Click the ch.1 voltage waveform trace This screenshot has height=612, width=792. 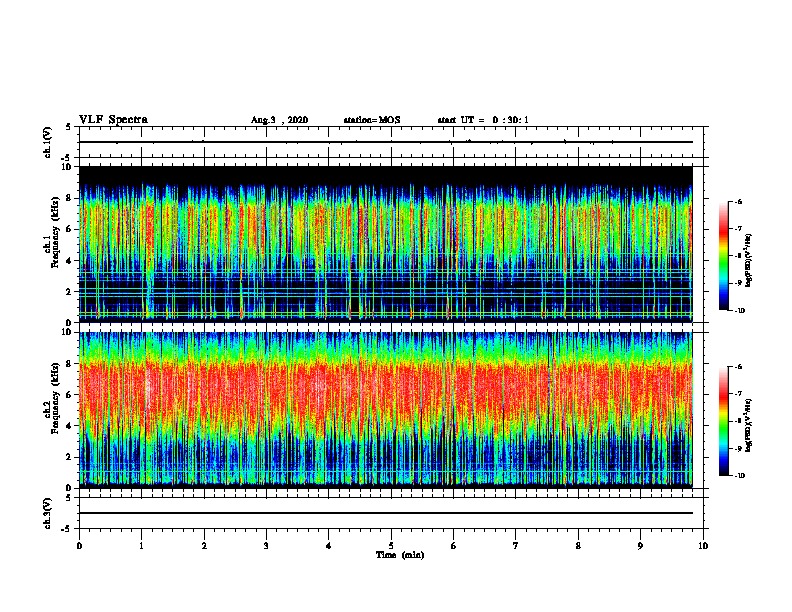[386, 142]
